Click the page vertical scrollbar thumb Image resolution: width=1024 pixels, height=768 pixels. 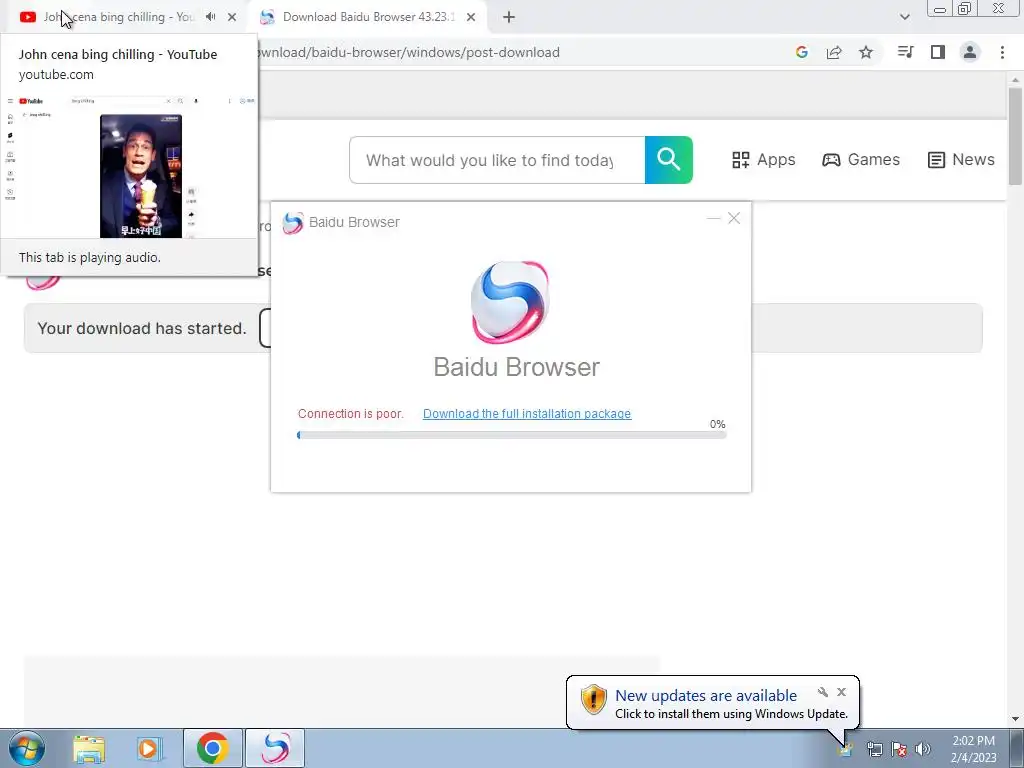tap(1015, 135)
